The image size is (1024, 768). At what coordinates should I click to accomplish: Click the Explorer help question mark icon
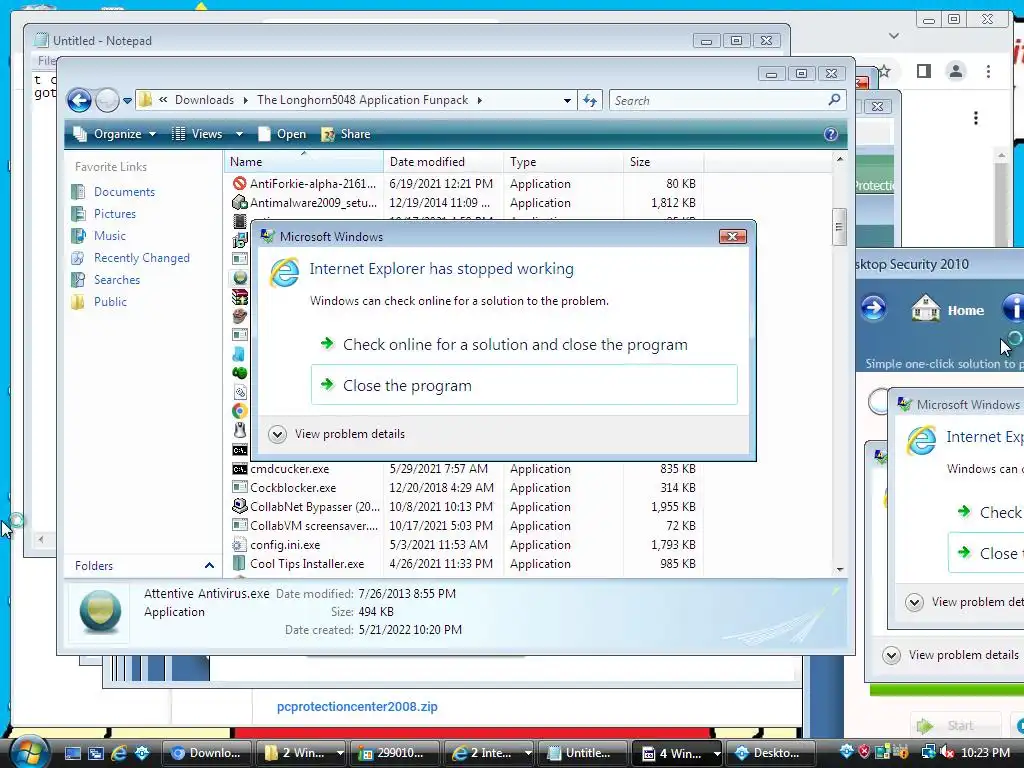(x=830, y=134)
